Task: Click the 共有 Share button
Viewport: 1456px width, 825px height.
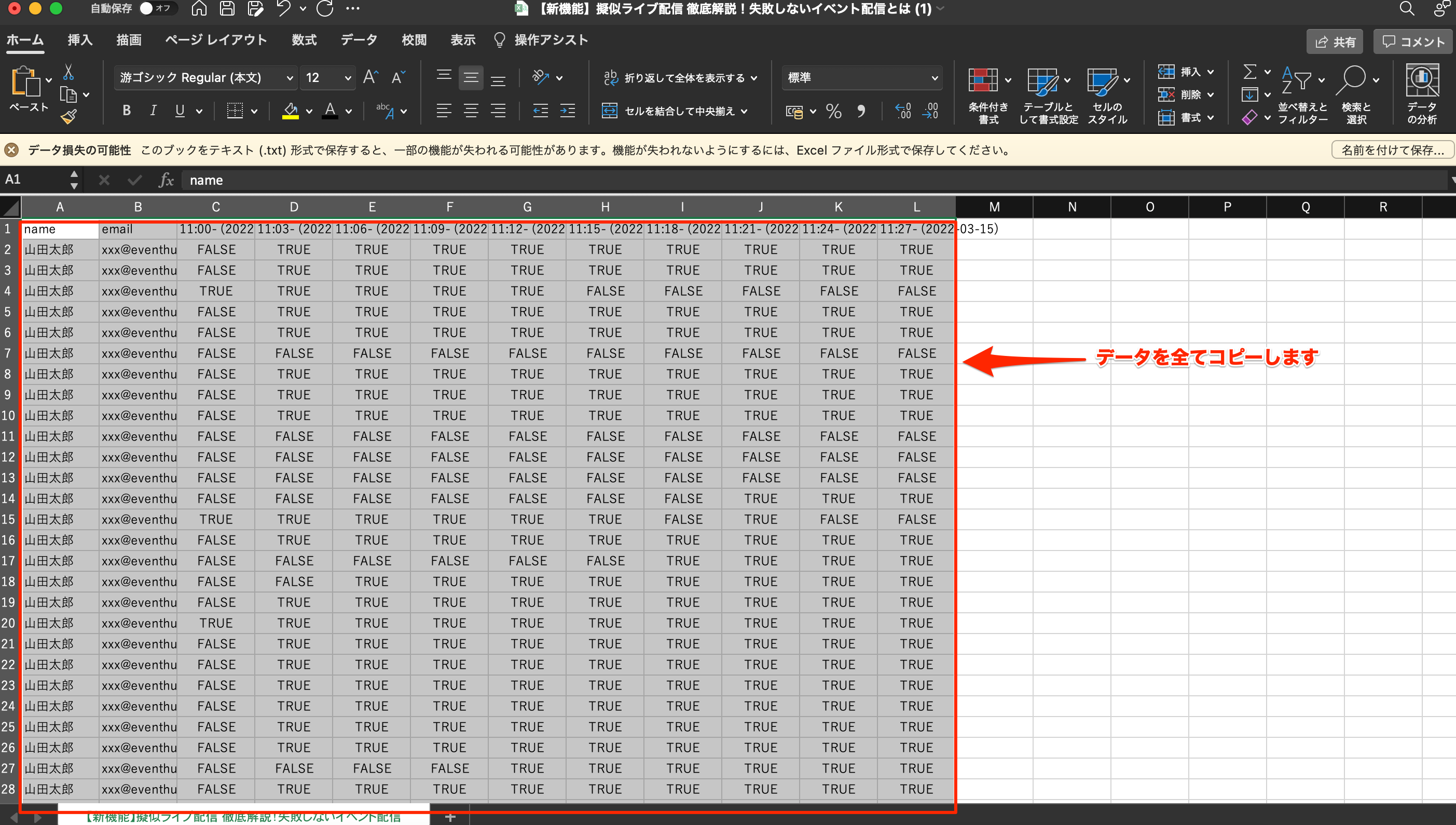Action: (x=1335, y=42)
